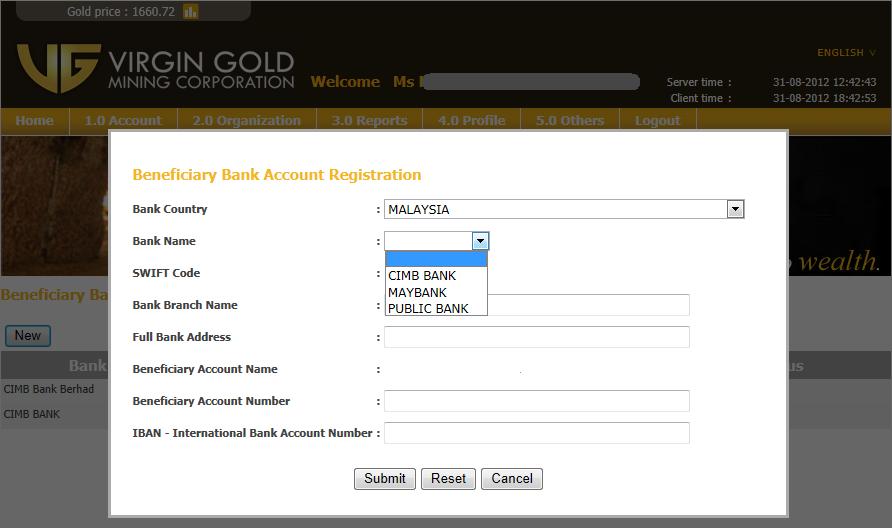The width and height of the screenshot is (892, 528).
Task: Open the 2.0 Organization menu
Action: coord(246,121)
